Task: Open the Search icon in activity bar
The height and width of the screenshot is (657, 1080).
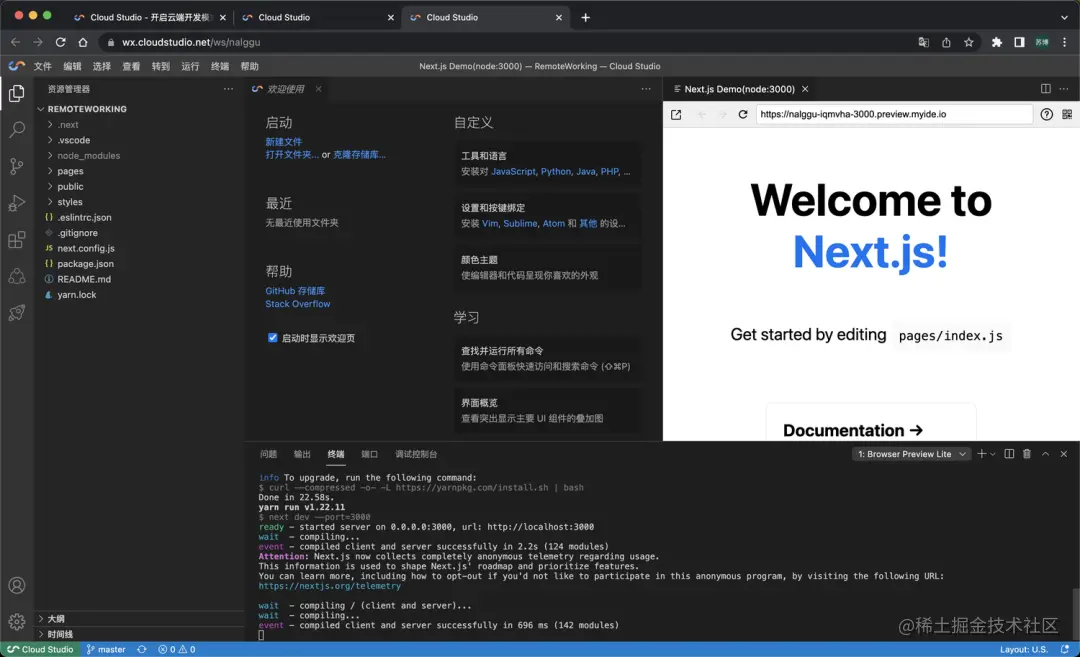Action: point(17,129)
